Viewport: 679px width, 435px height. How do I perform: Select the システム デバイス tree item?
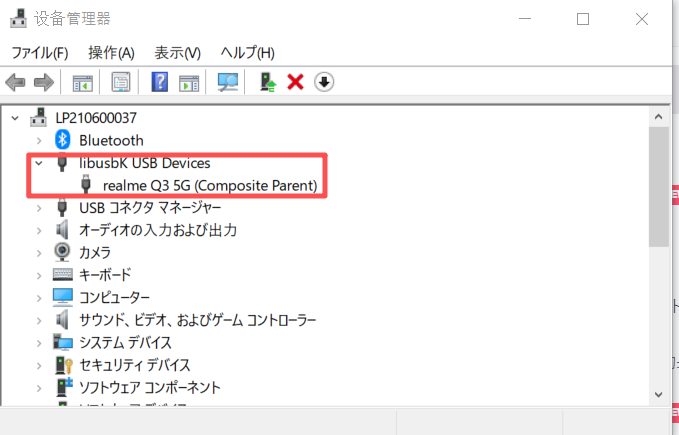pos(125,343)
